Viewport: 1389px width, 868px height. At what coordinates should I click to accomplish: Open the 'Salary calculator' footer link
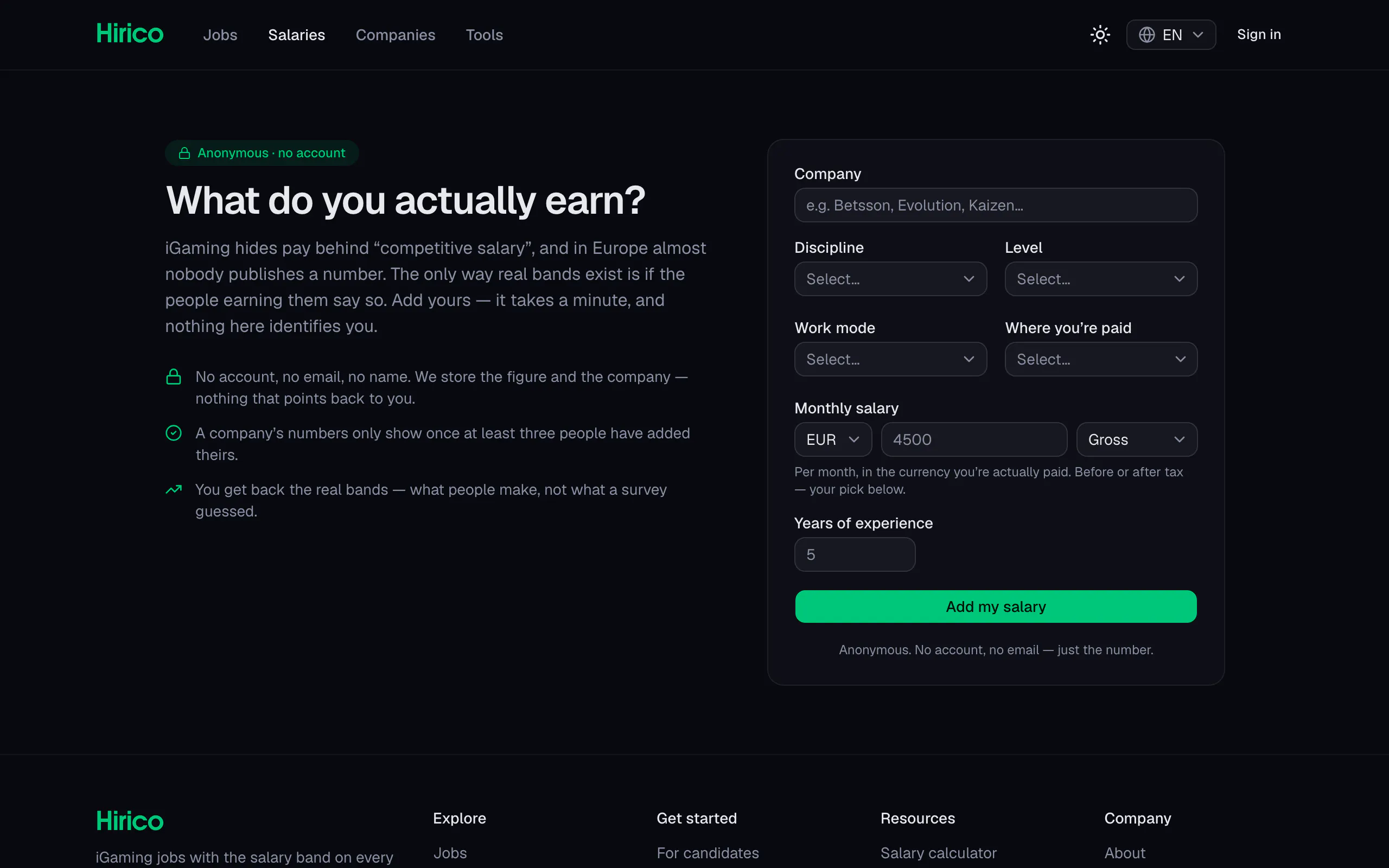939,853
